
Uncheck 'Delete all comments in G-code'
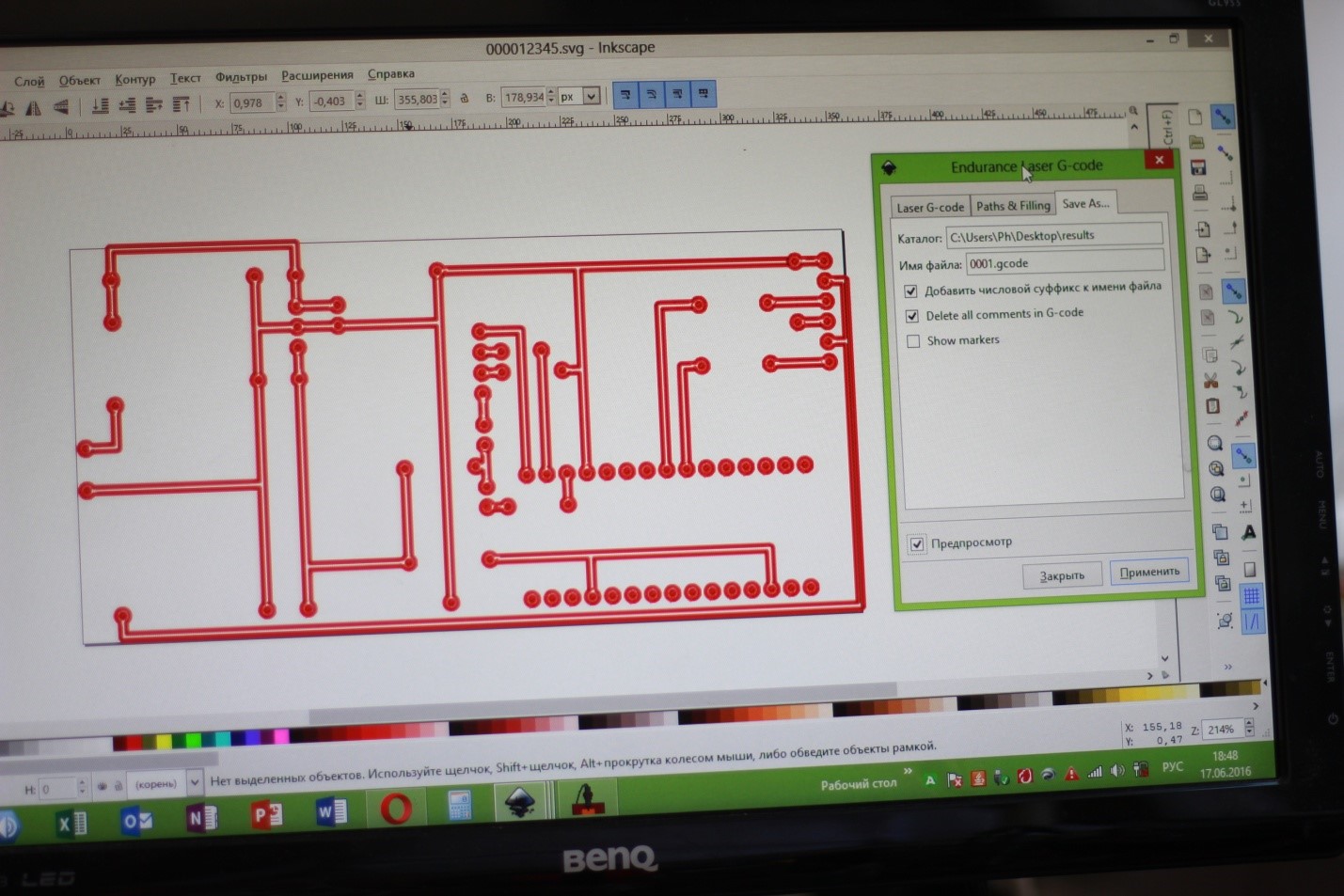point(911,316)
